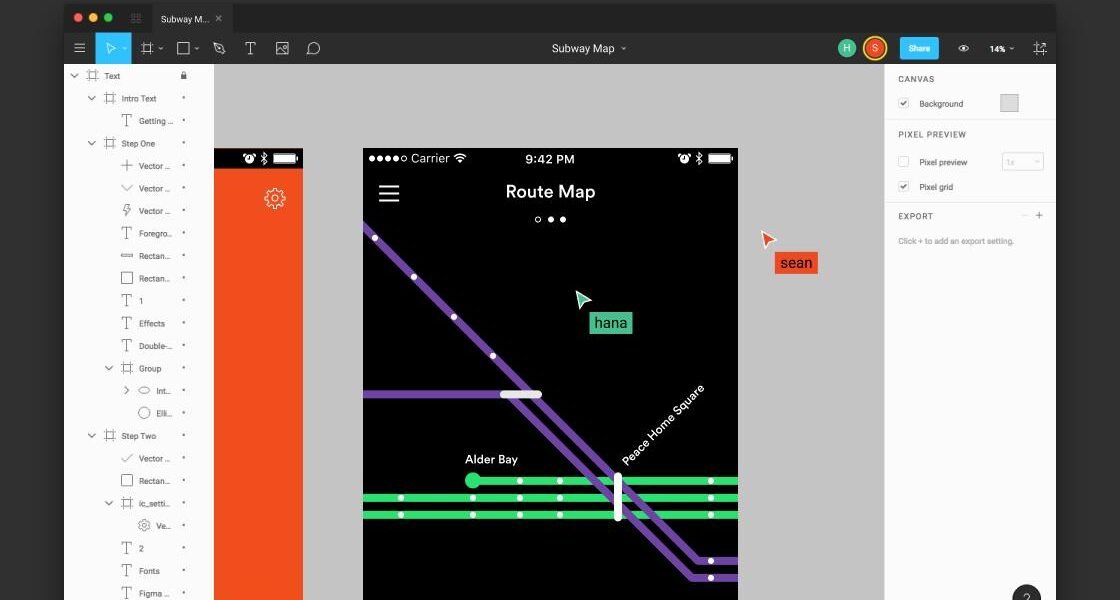This screenshot has width=1120, height=600.
Task: Click the Route Map title on canvas
Action: click(550, 191)
